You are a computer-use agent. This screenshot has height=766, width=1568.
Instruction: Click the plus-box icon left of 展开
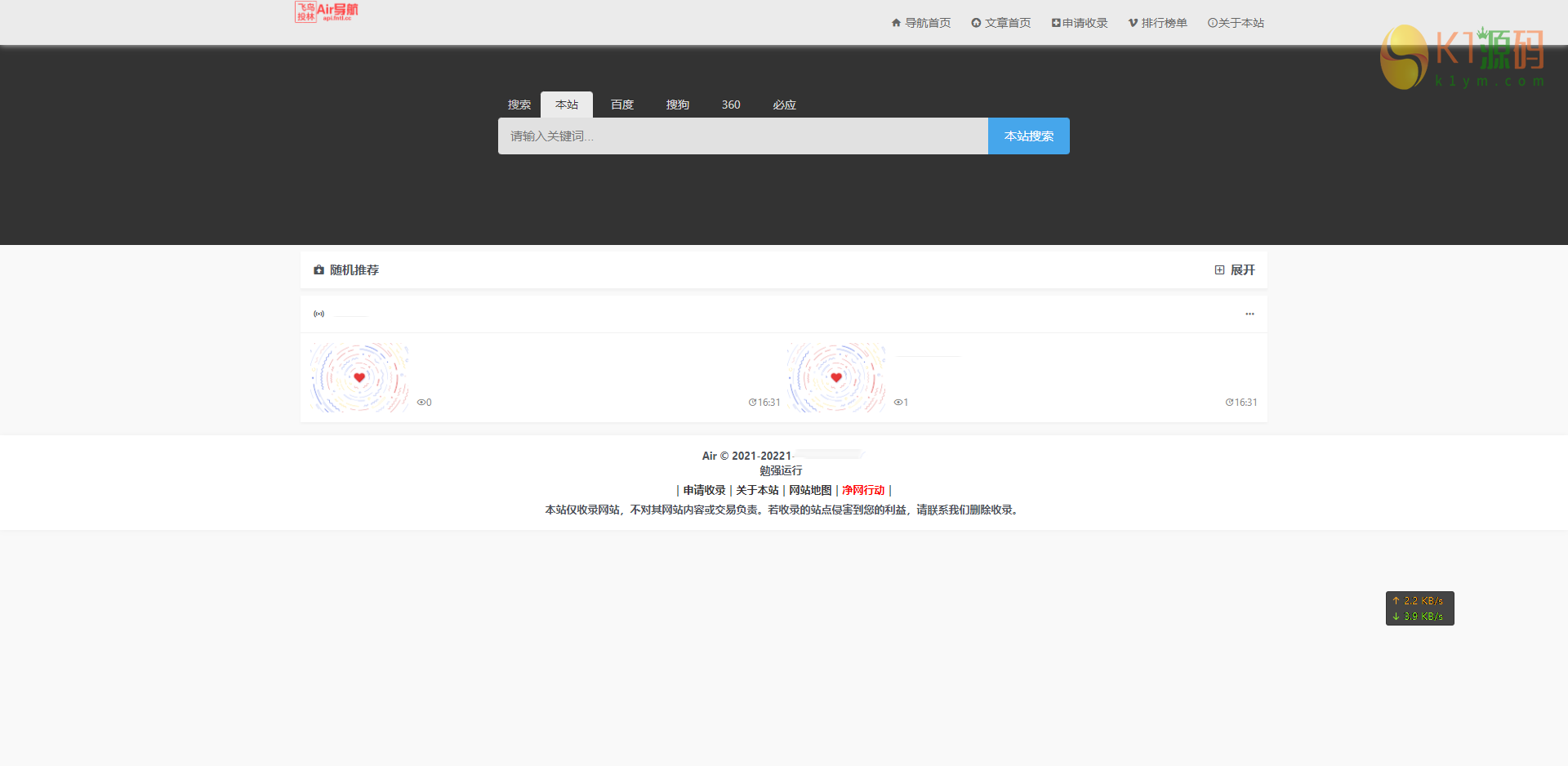1219,269
